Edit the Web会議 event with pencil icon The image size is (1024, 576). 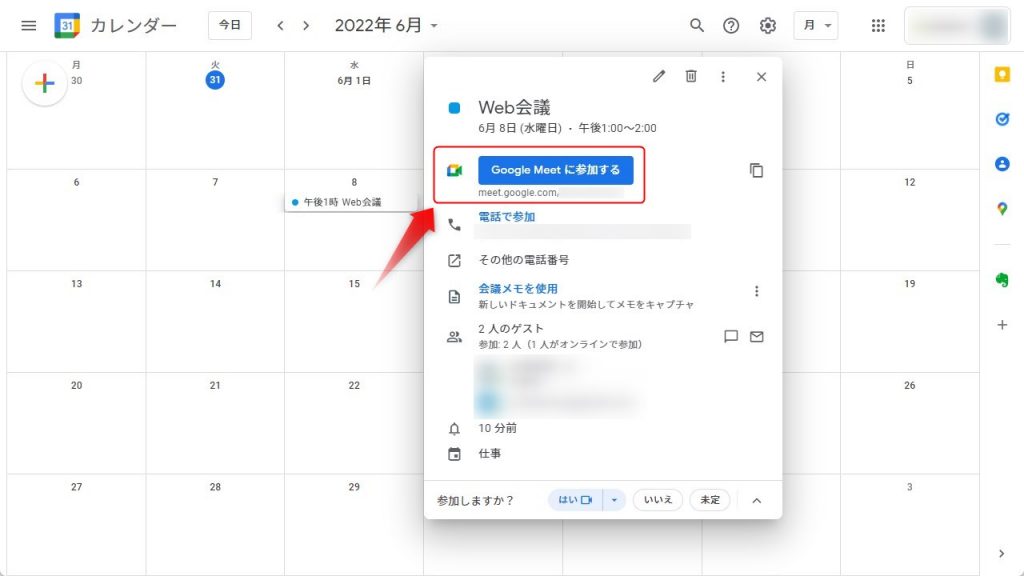(x=659, y=76)
